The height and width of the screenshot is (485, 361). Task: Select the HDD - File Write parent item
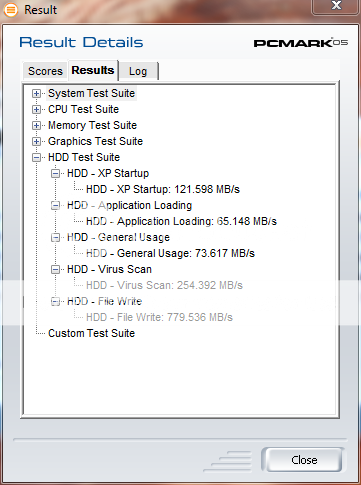click(x=104, y=301)
